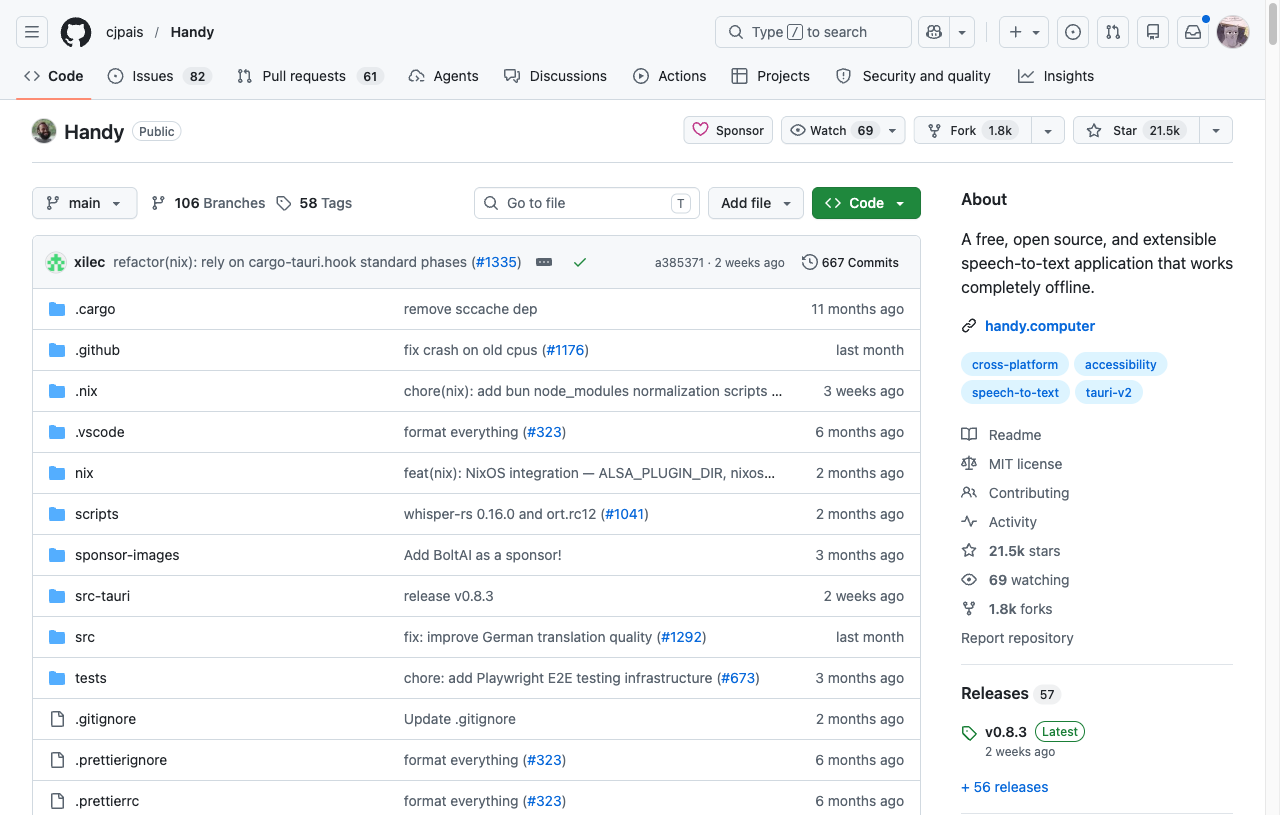Fork the repository with the Fork button
Screen dimensions: 1280x815
[973, 131]
